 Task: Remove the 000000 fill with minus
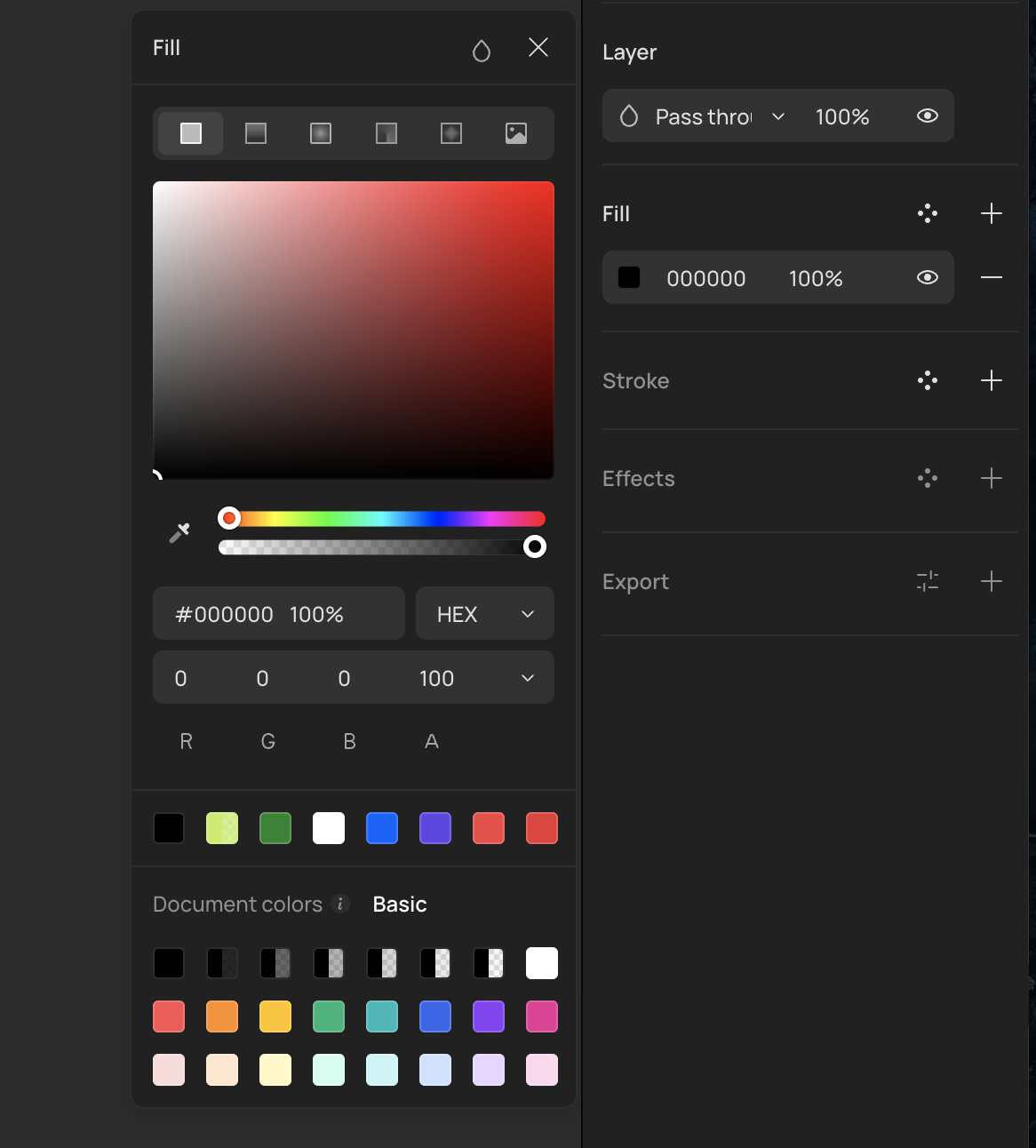[x=992, y=277]
